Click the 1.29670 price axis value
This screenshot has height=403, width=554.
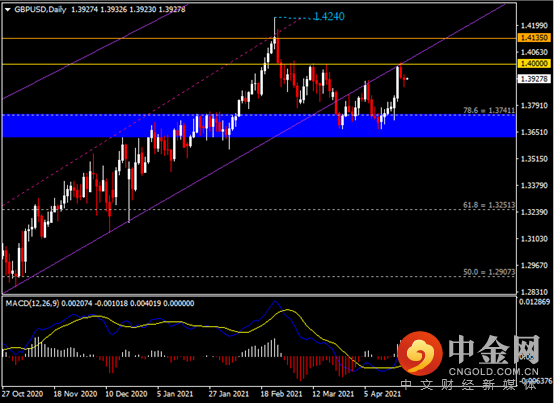(x=534, y=265)
